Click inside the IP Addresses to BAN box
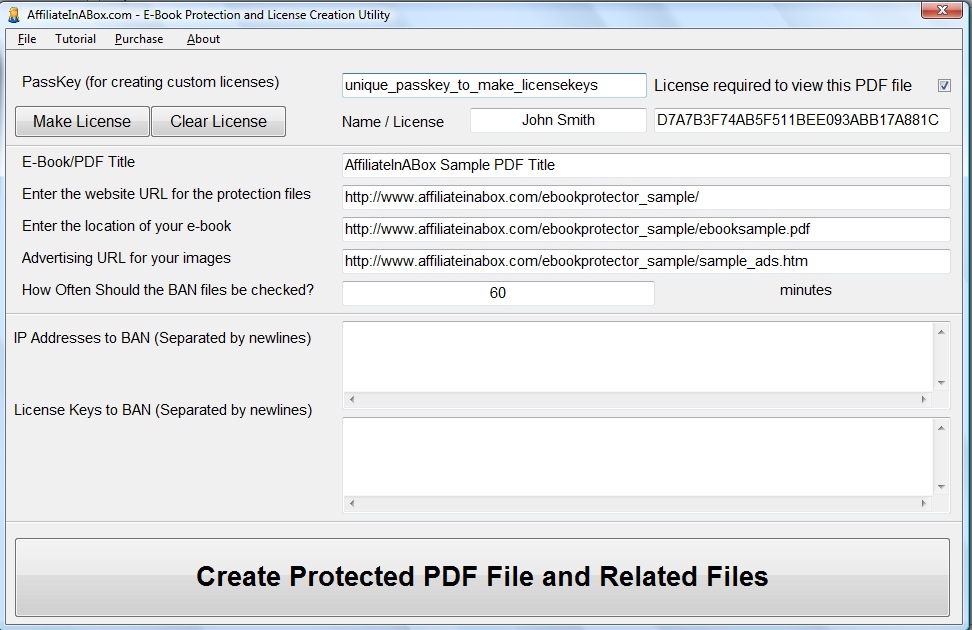Image resolution: width=972 pixels, height=630 pixels. [638, 356]
